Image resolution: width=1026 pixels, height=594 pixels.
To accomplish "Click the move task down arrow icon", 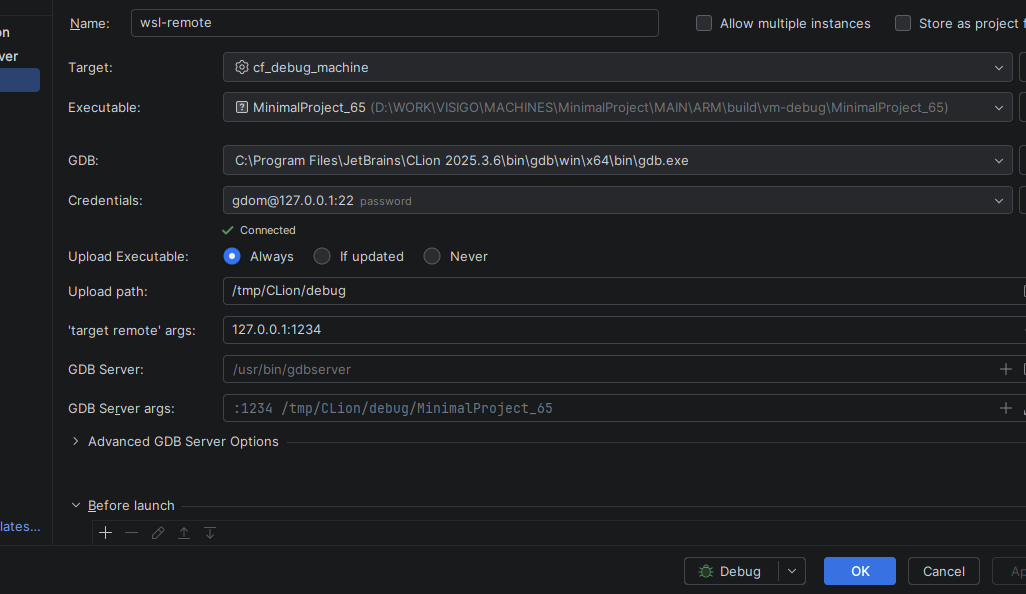I will [x=210, y=533].
